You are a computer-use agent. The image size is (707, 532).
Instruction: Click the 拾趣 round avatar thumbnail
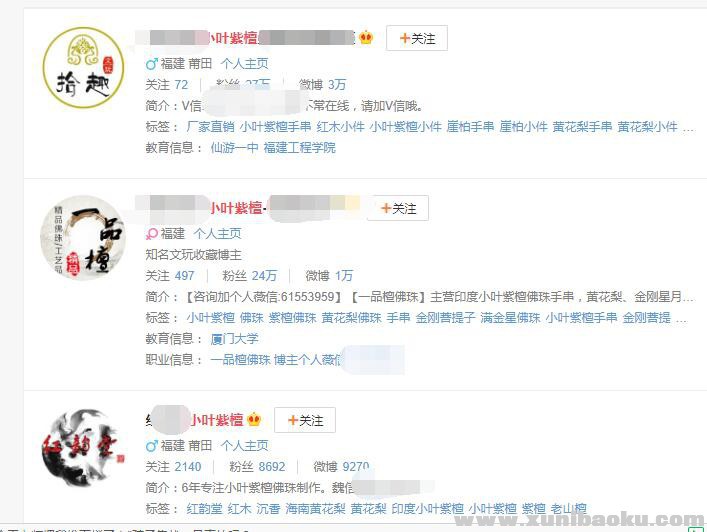[83, 68]
